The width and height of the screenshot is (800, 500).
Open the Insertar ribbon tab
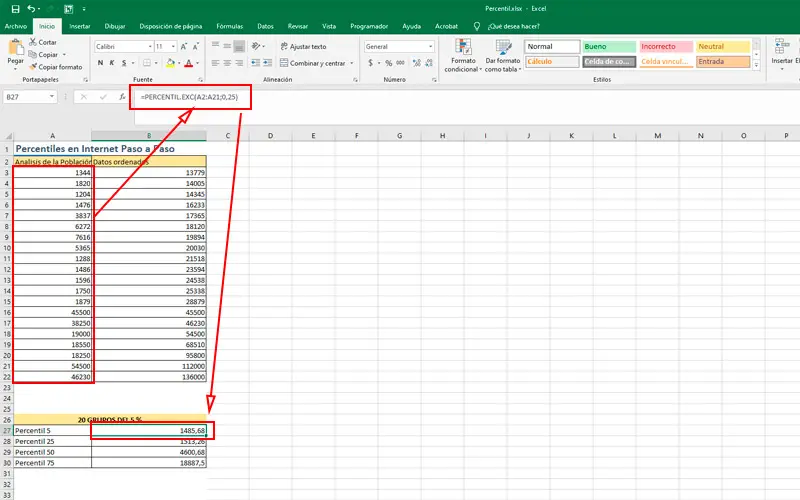click(80, 25)
